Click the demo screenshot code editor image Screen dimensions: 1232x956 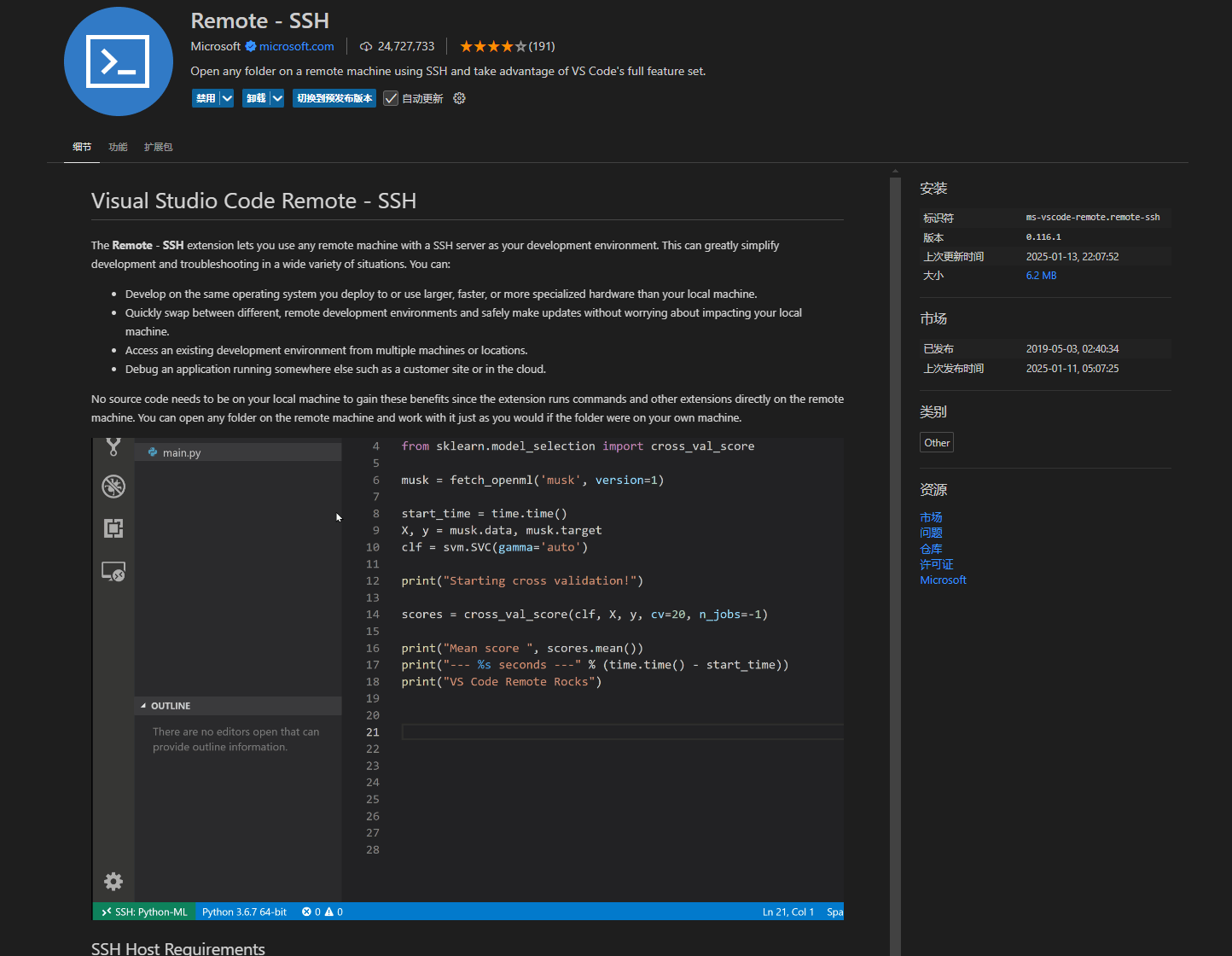(468, 679)
